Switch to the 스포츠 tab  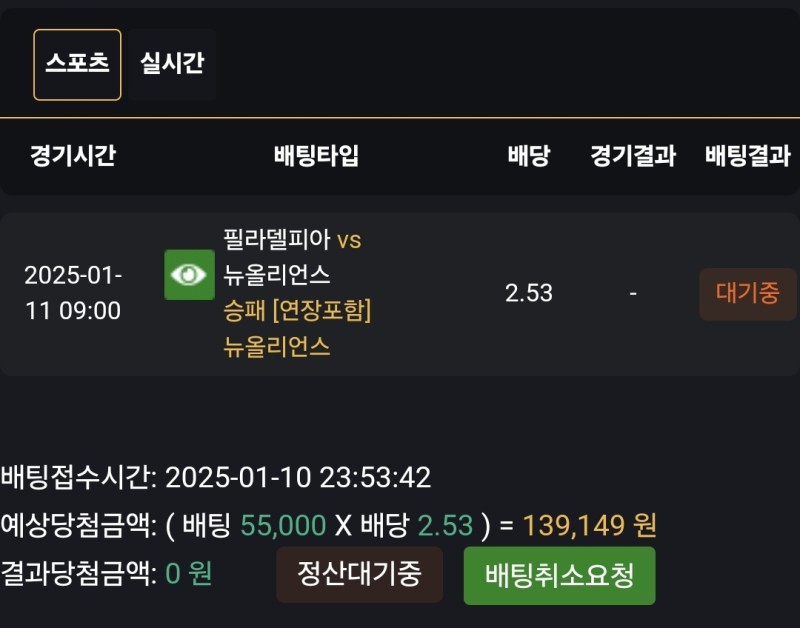click(x=77, y=64)
